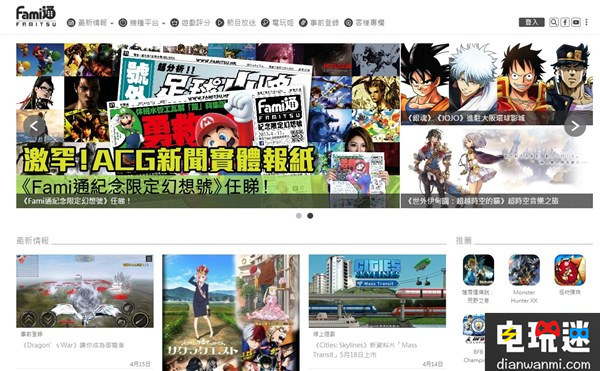Open the 最新情報 menu item
This screenshot has height=371, width=600.
pos(92,23)
